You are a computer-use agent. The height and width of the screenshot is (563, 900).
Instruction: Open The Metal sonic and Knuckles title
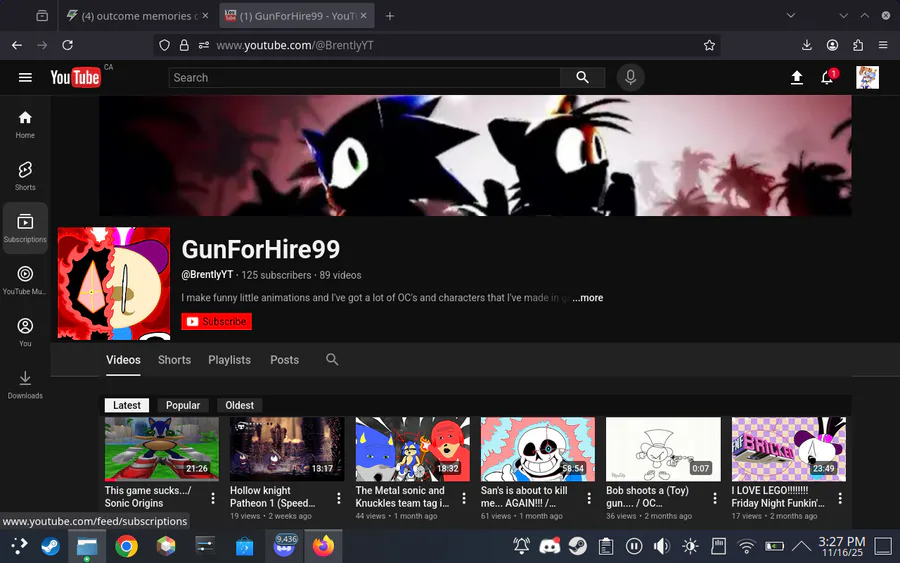click(x=402, y=496)
